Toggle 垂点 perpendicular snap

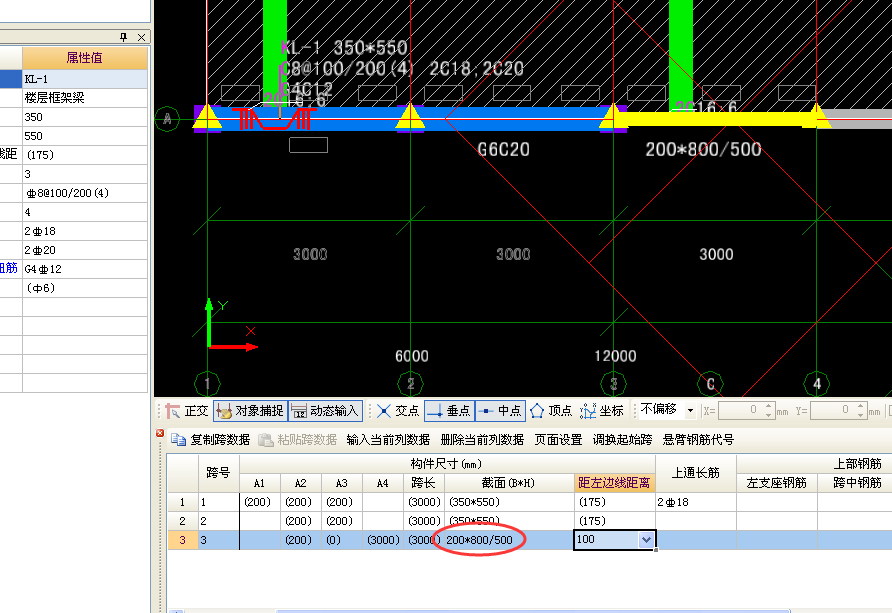[449, 411]
